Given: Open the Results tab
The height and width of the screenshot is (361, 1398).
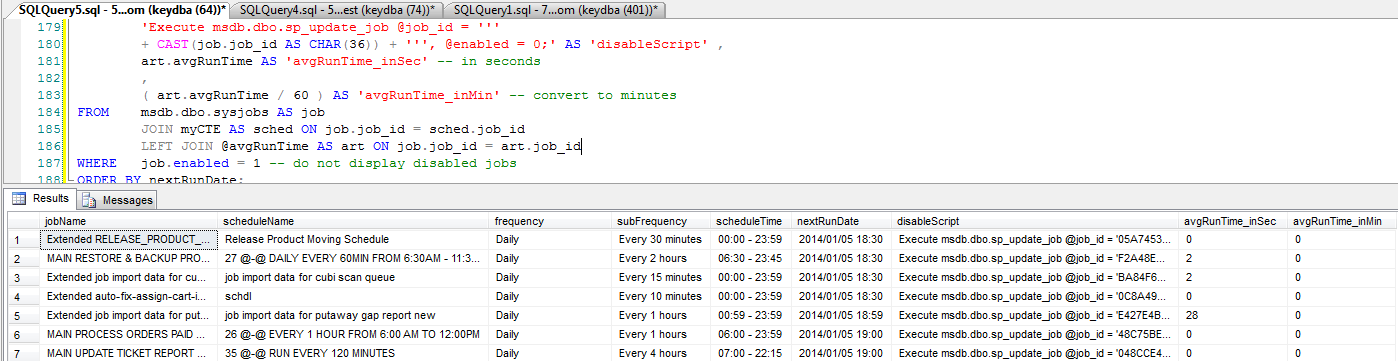Looking at the screenshot, I should [41, 198].
